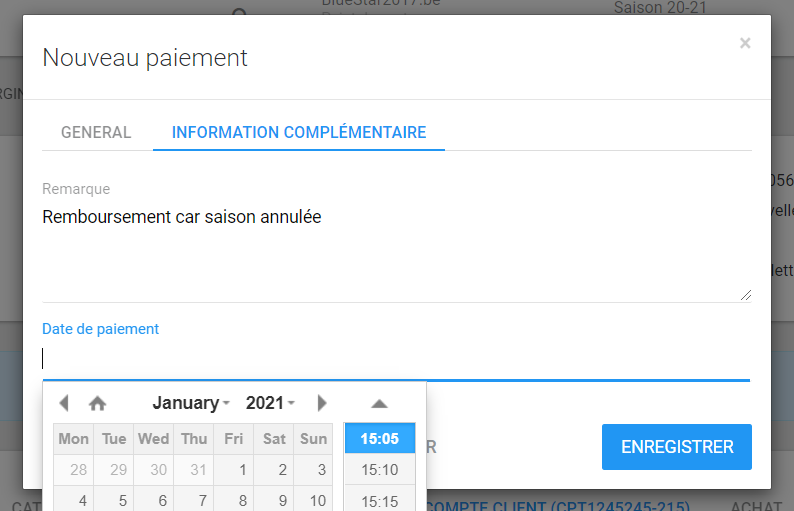Click the Date de paiement field

tap(395, 360)
